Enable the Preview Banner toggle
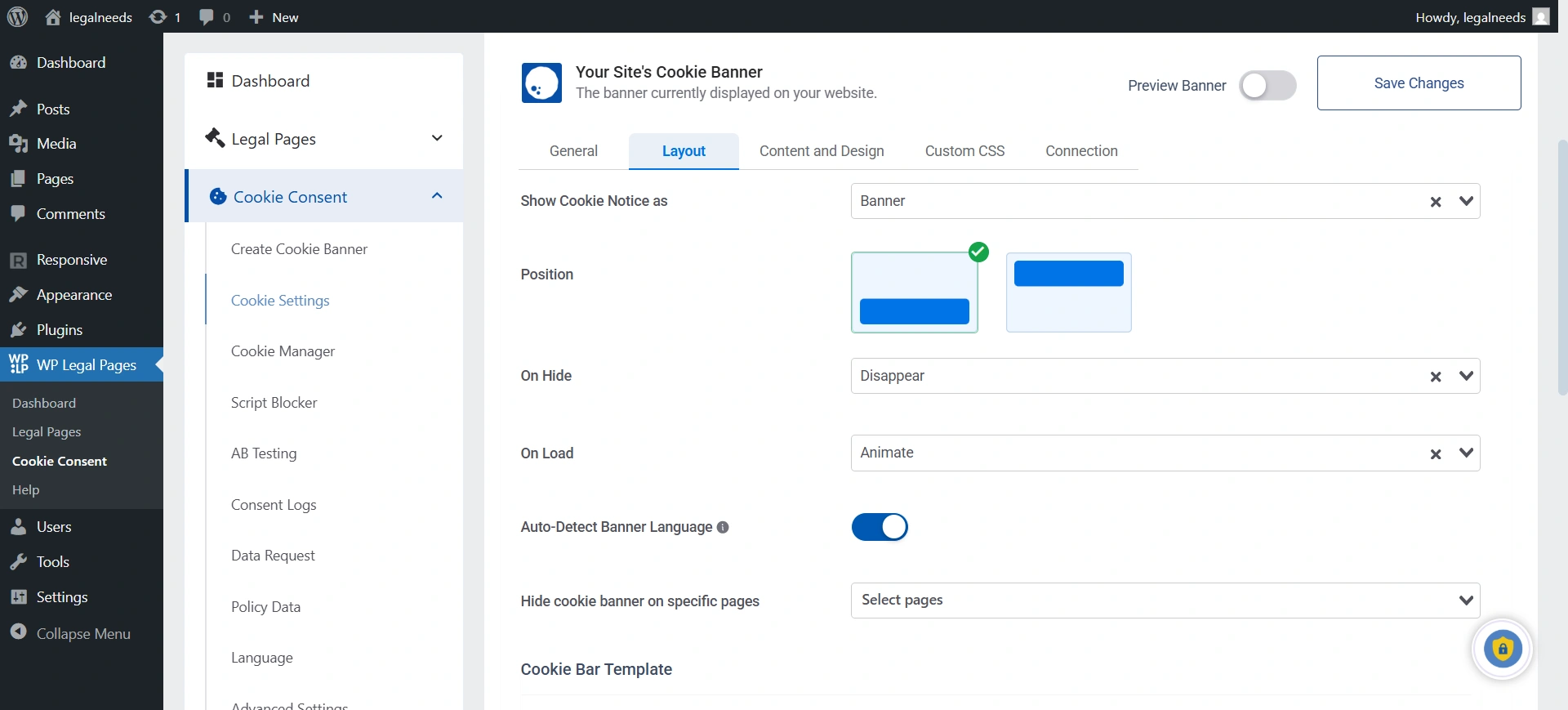Screen dimensions: 1568x710 (1267, 86)
